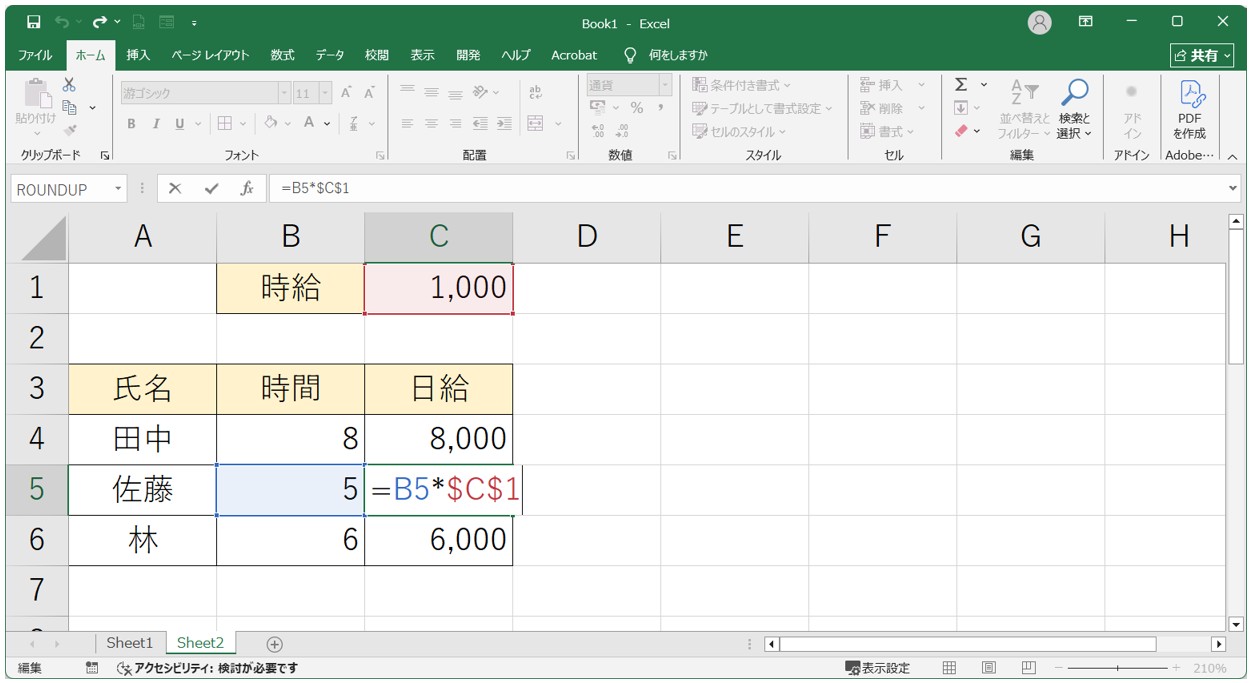Image resolution: width=1251 pixels, height=683 pixels.
Task: Click the Increase Decimal icon
Action: (598, 131)
